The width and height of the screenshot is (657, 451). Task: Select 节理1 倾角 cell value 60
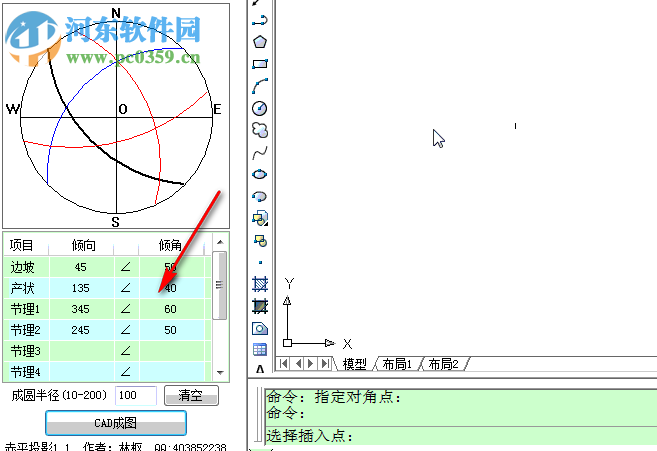pyautogui.click(x=171, y=309)
